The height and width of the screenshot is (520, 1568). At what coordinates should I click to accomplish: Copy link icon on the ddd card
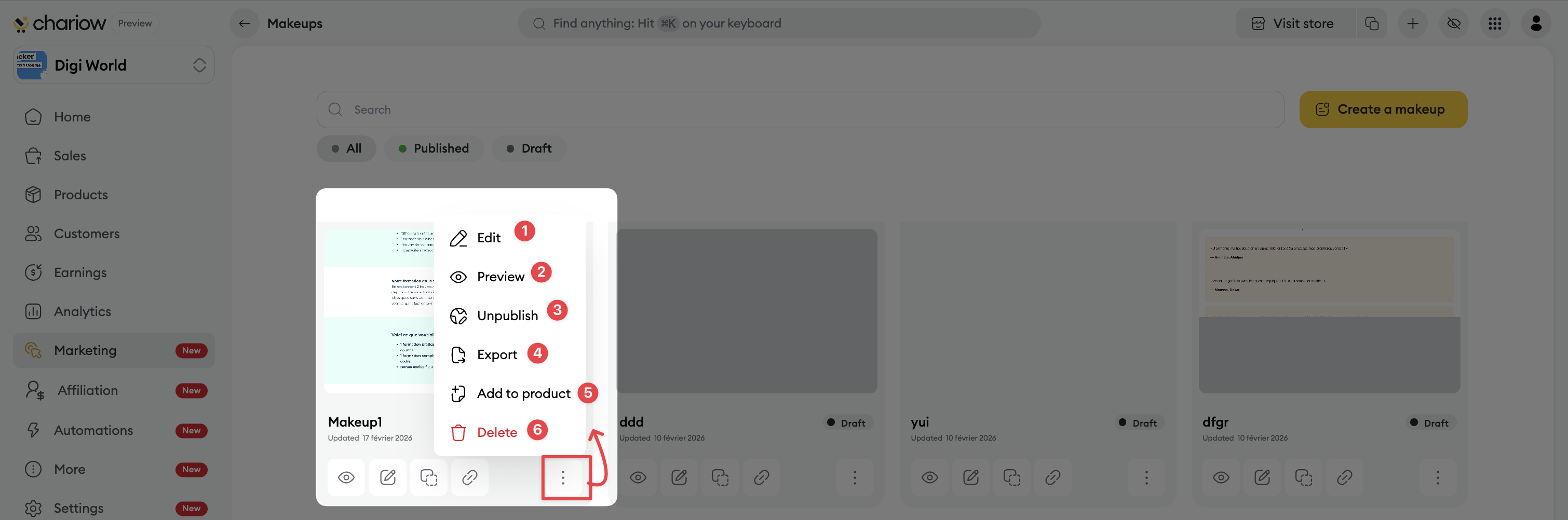761,477
